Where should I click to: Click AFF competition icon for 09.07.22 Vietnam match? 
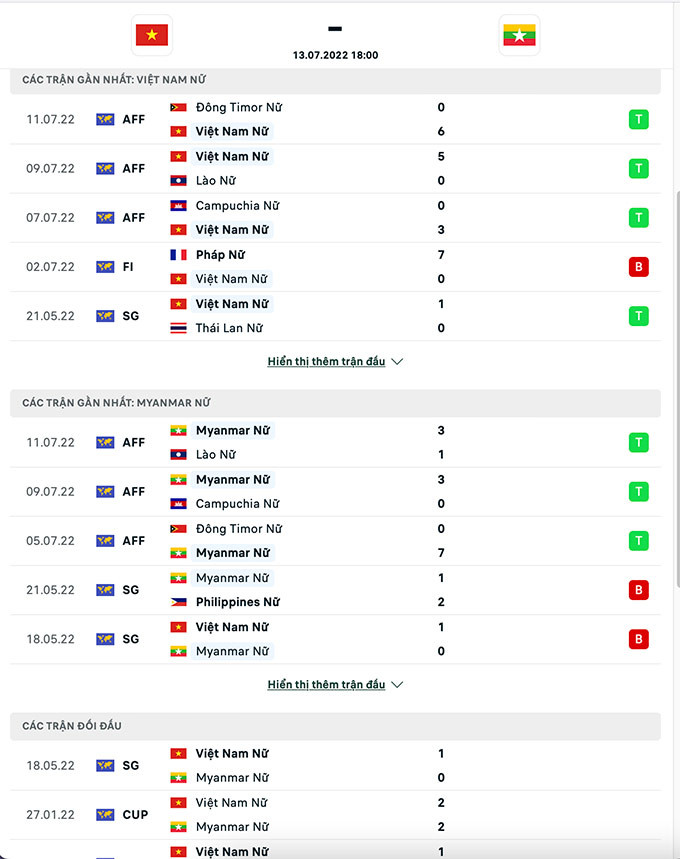(105, 169)
